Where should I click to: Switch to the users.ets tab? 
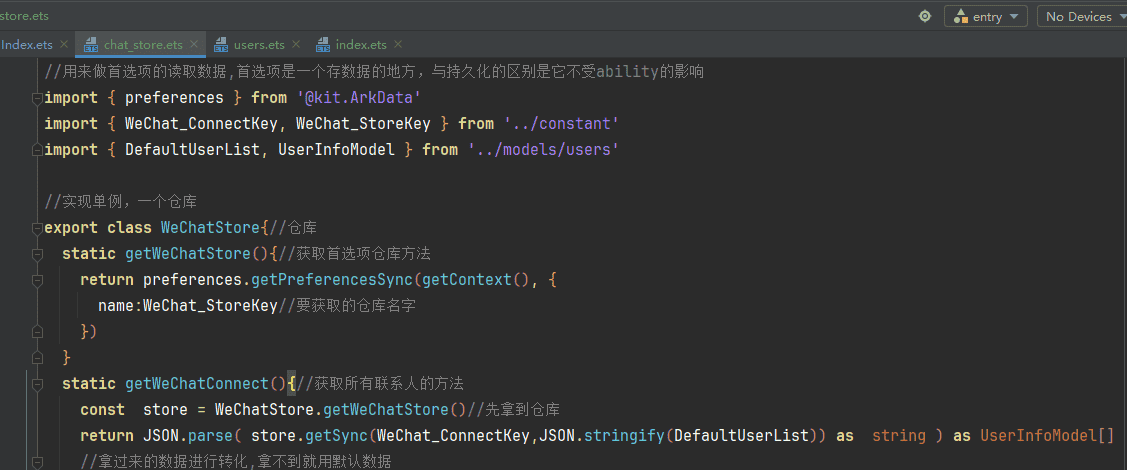point(259,45)
